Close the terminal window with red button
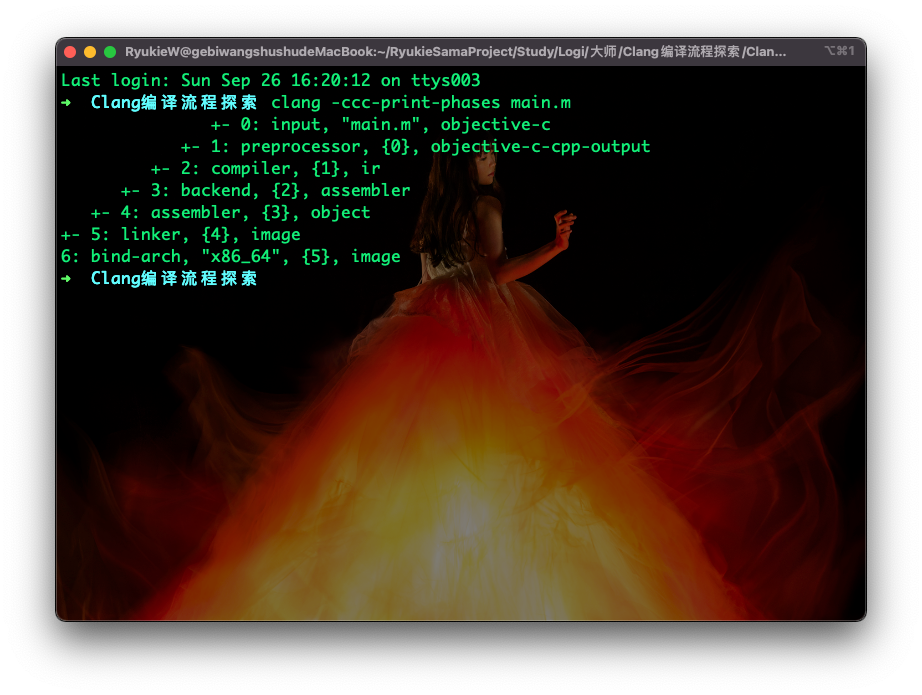Viewport: 922px width, 695px height. tap(70, 52)
